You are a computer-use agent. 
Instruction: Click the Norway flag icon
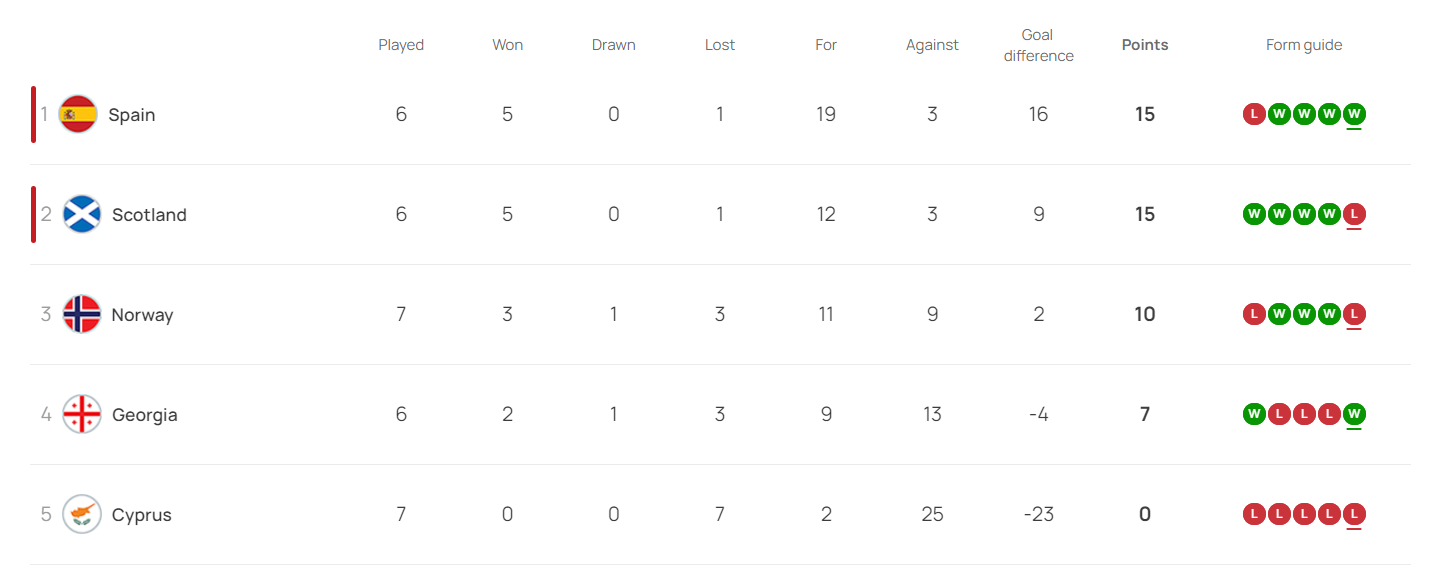click(82, 315)
